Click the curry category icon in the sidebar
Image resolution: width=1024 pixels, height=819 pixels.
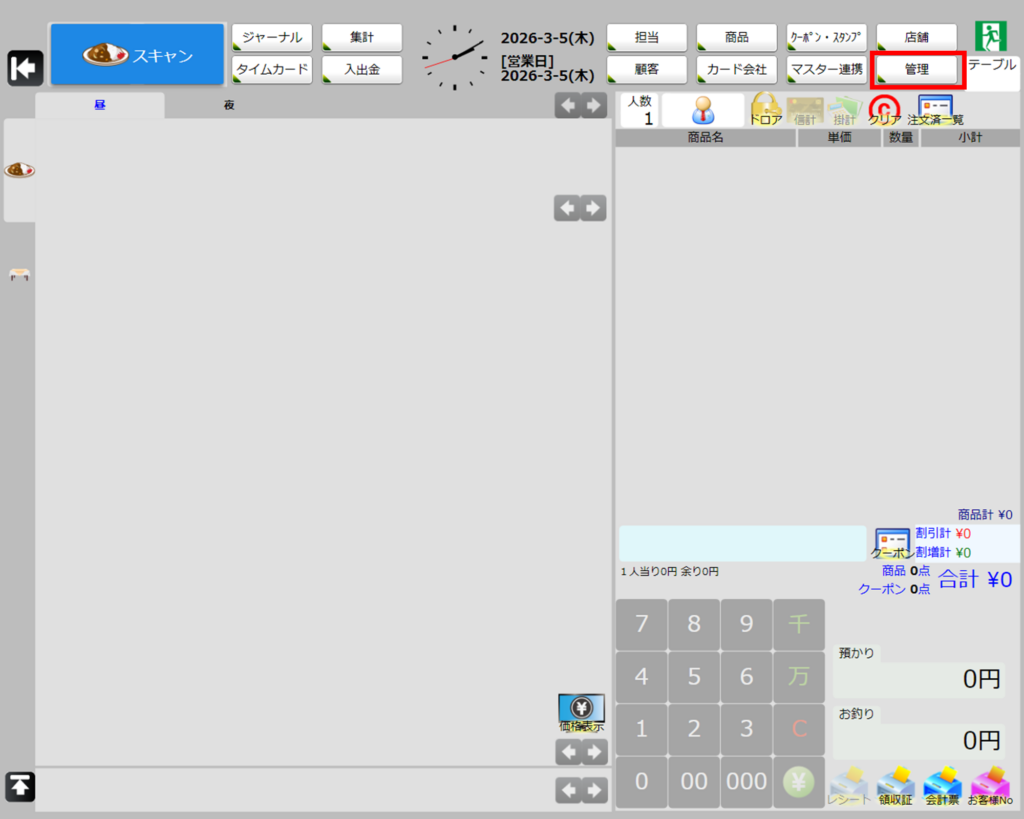pos(19,170)
